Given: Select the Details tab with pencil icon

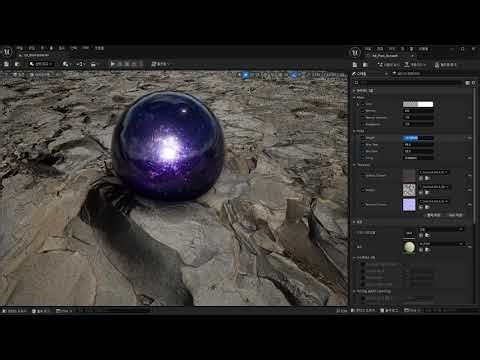Looking at the screenshot, I should (x=359, y=74).
